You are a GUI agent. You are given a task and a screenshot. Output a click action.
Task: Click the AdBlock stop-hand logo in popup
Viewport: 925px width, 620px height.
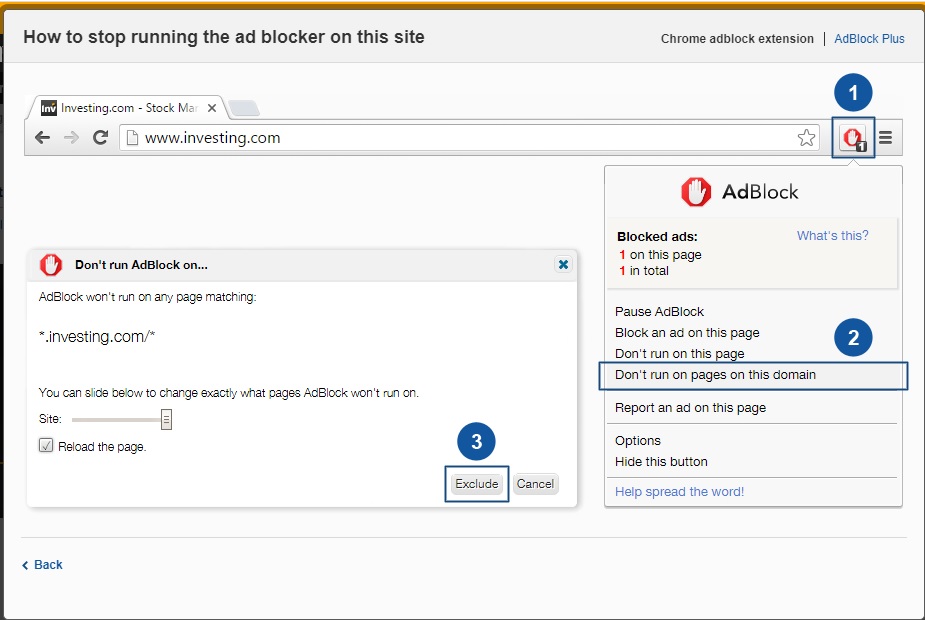pos(696,192)
